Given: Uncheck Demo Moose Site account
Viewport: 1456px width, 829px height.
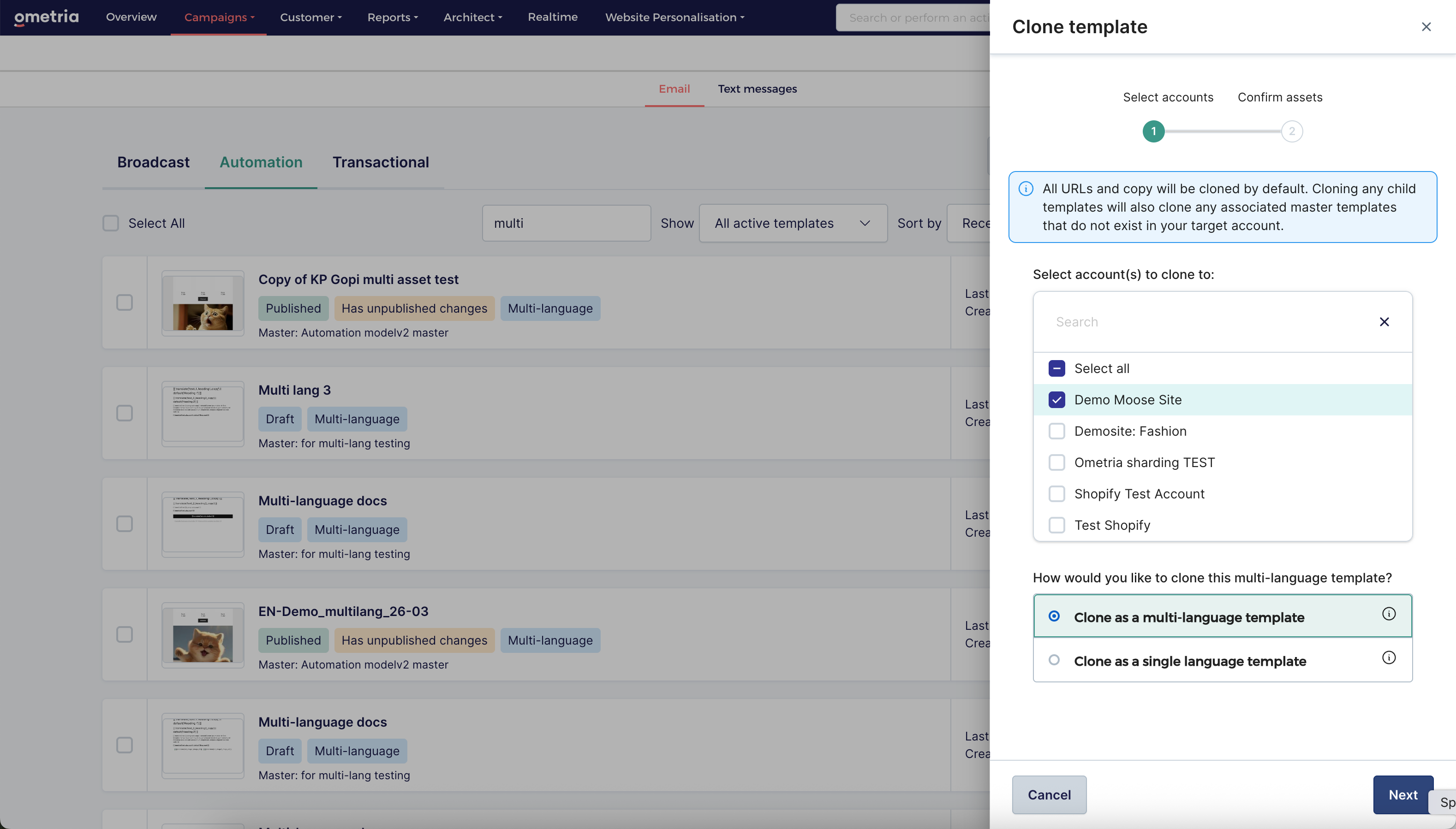Looking at the screenshot, I should point(1056,400).
